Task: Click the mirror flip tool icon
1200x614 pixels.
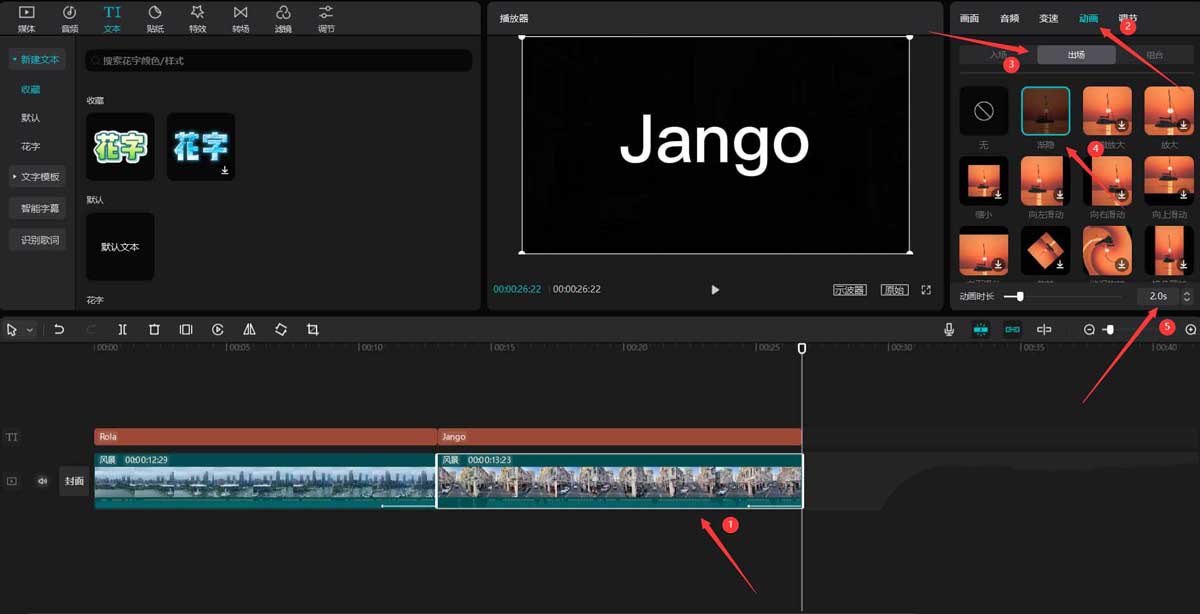Action: pos(249,329)
